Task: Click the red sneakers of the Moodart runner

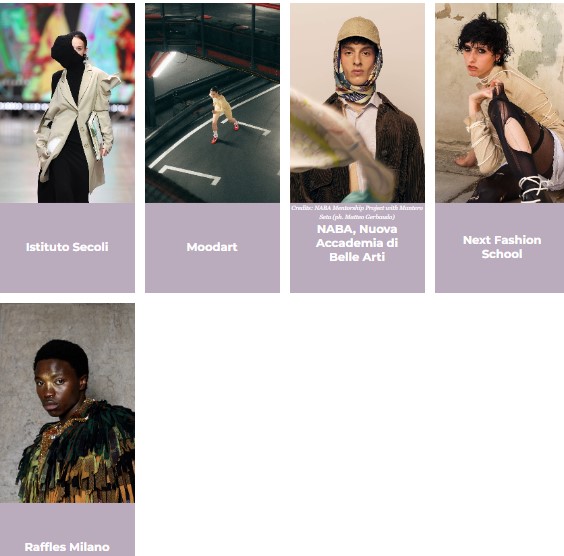Action: coord(225,133)
